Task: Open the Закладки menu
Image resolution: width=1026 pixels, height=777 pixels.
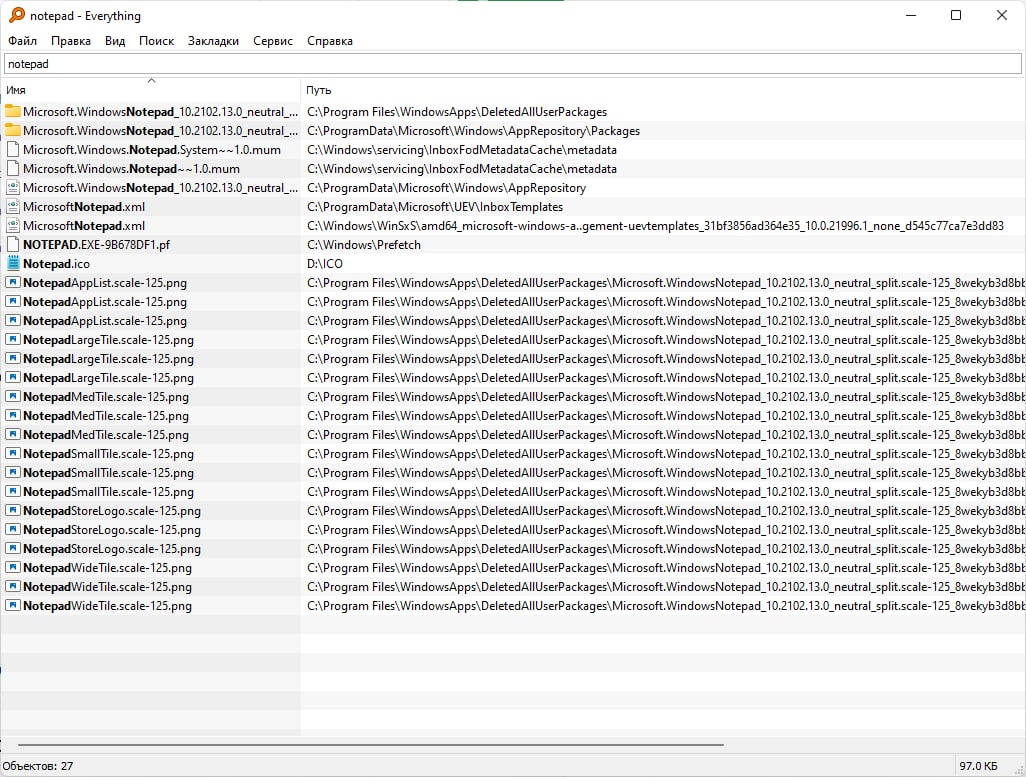Action: pos(213,41)
